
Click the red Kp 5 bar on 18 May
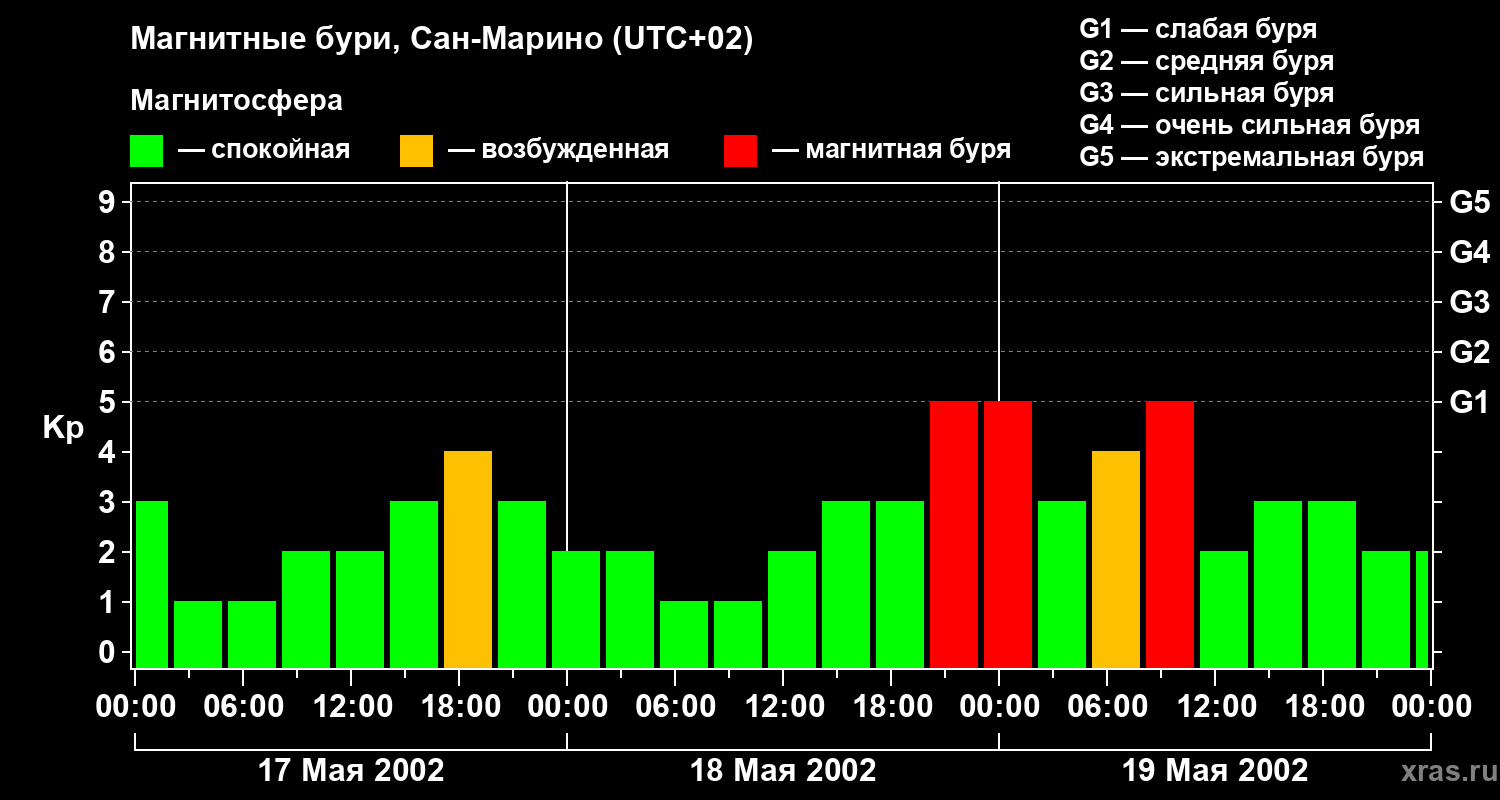954,534
